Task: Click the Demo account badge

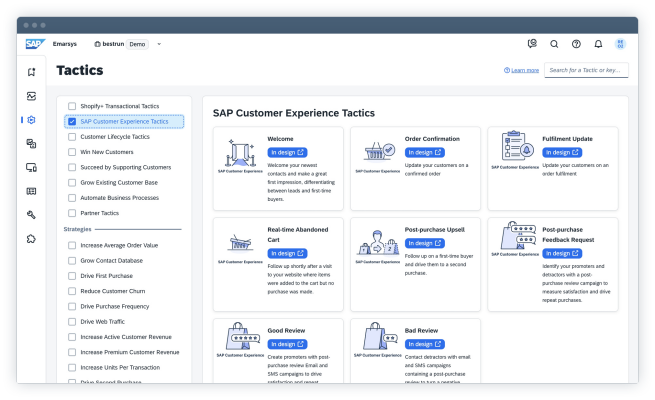Action: tap(137, 44)
